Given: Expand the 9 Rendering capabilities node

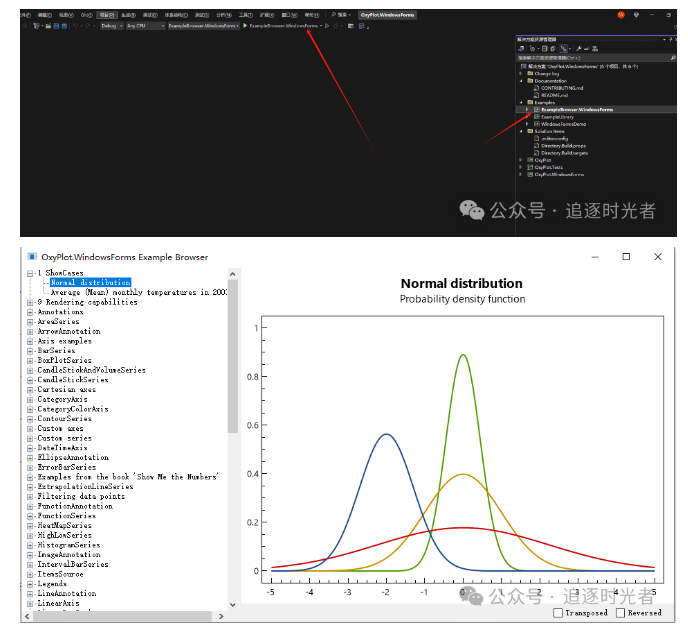Looking at the screenshot, I should [x=30, y=302].
